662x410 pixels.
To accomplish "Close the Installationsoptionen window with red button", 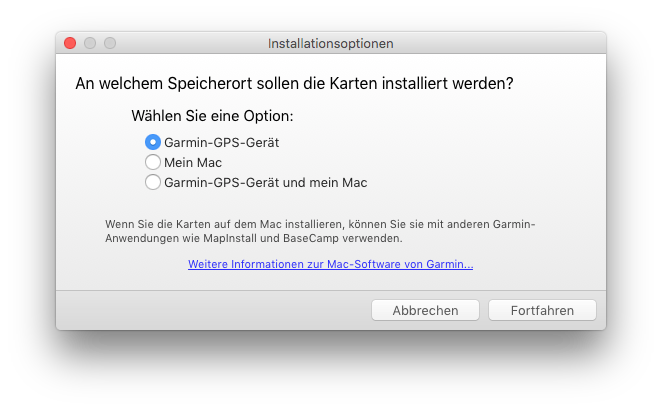I will pos(70,44).
